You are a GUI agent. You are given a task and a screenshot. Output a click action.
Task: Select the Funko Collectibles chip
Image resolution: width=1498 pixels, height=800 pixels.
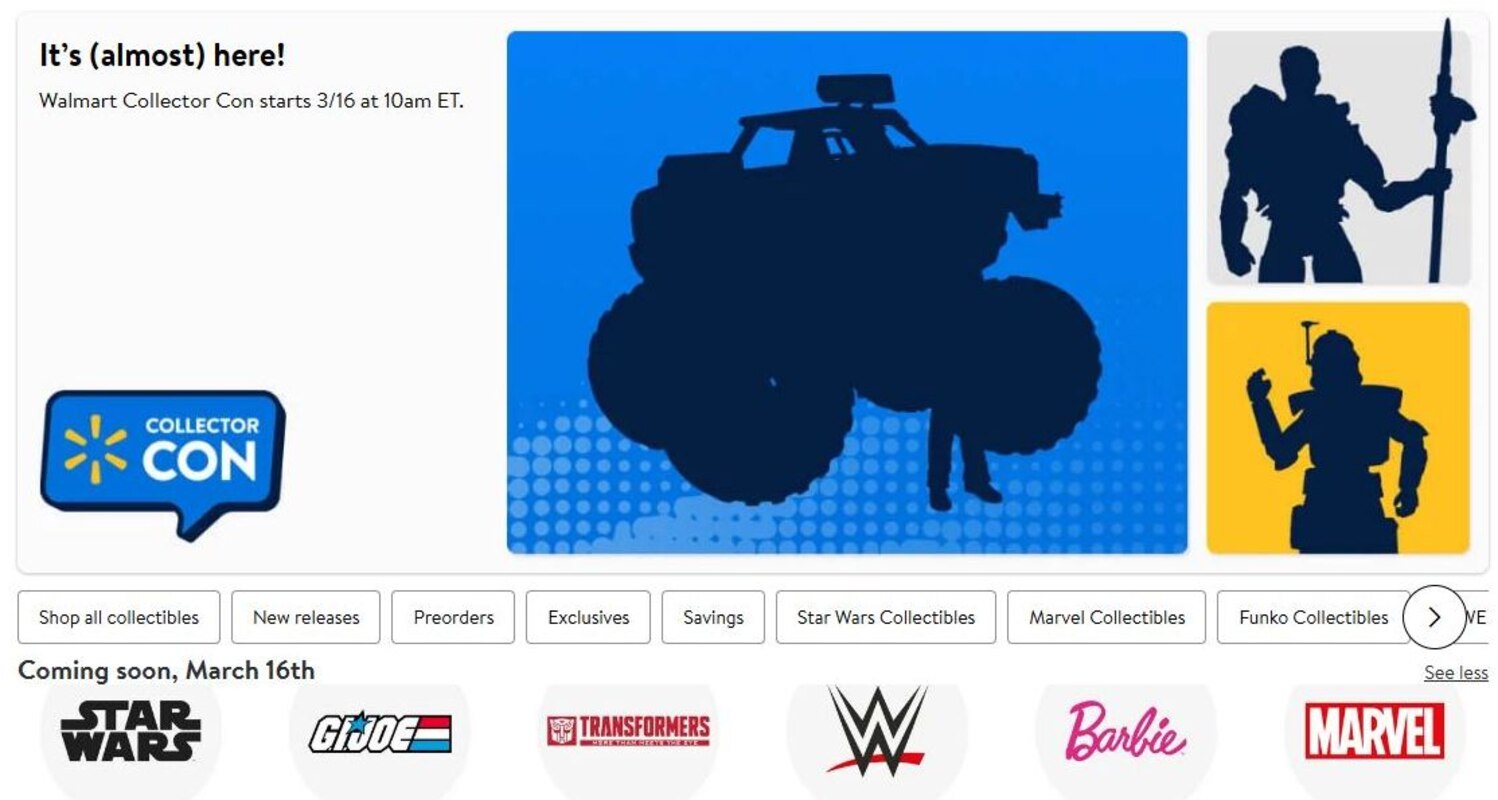(x=1313, y=617)
